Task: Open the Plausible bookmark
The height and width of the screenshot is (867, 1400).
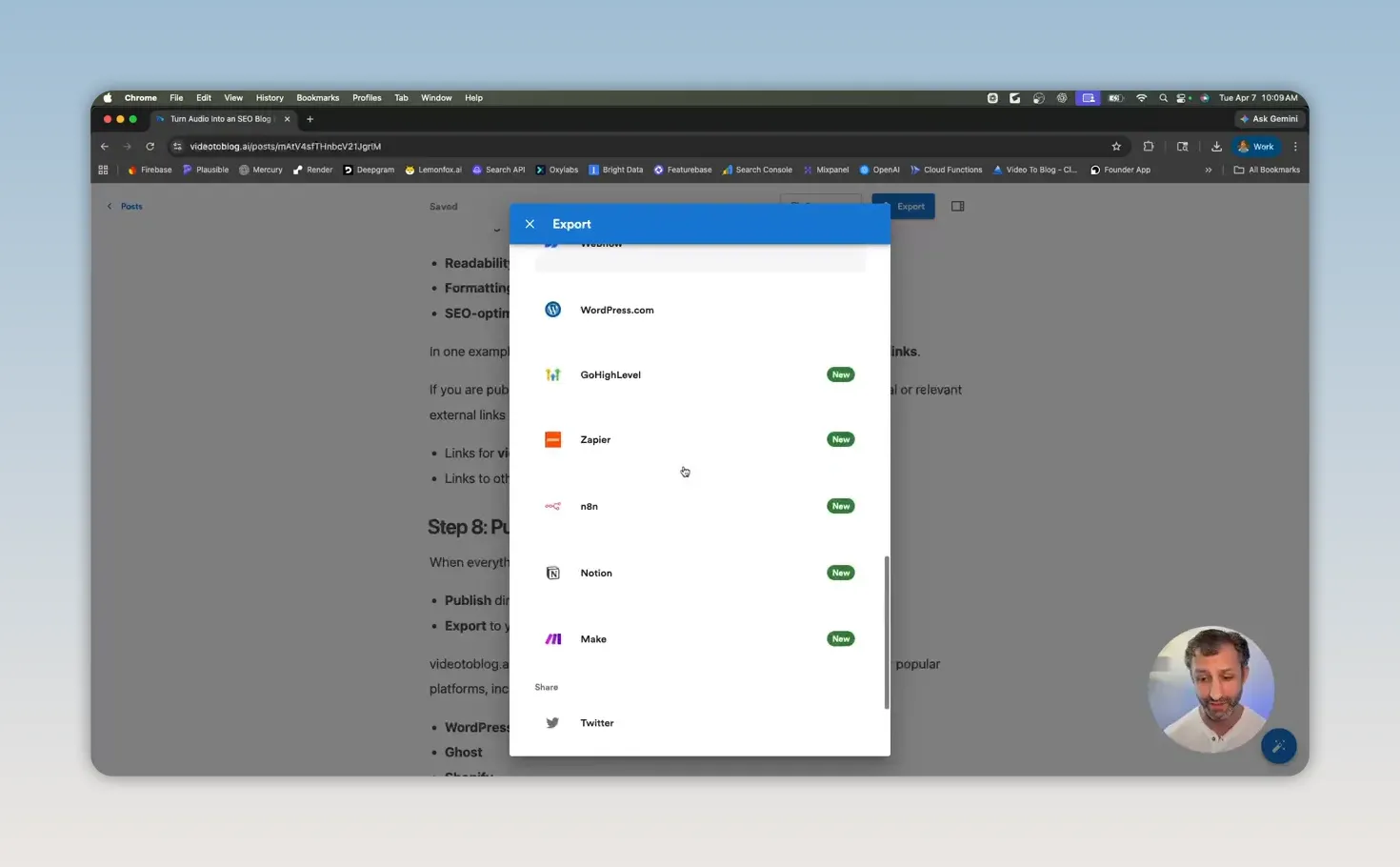Action: [206, 170]
